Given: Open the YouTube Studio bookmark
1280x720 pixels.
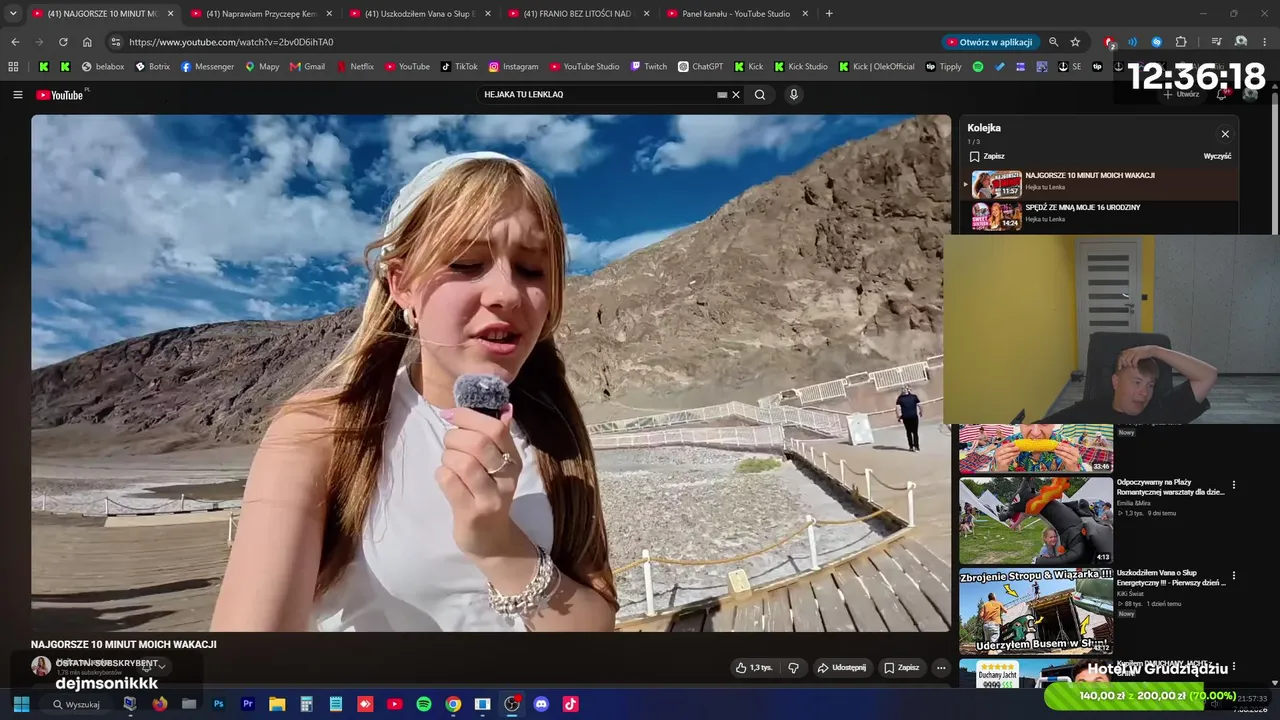Looking at the screenshot, I should pyautogui.click(x=584, y=67).
